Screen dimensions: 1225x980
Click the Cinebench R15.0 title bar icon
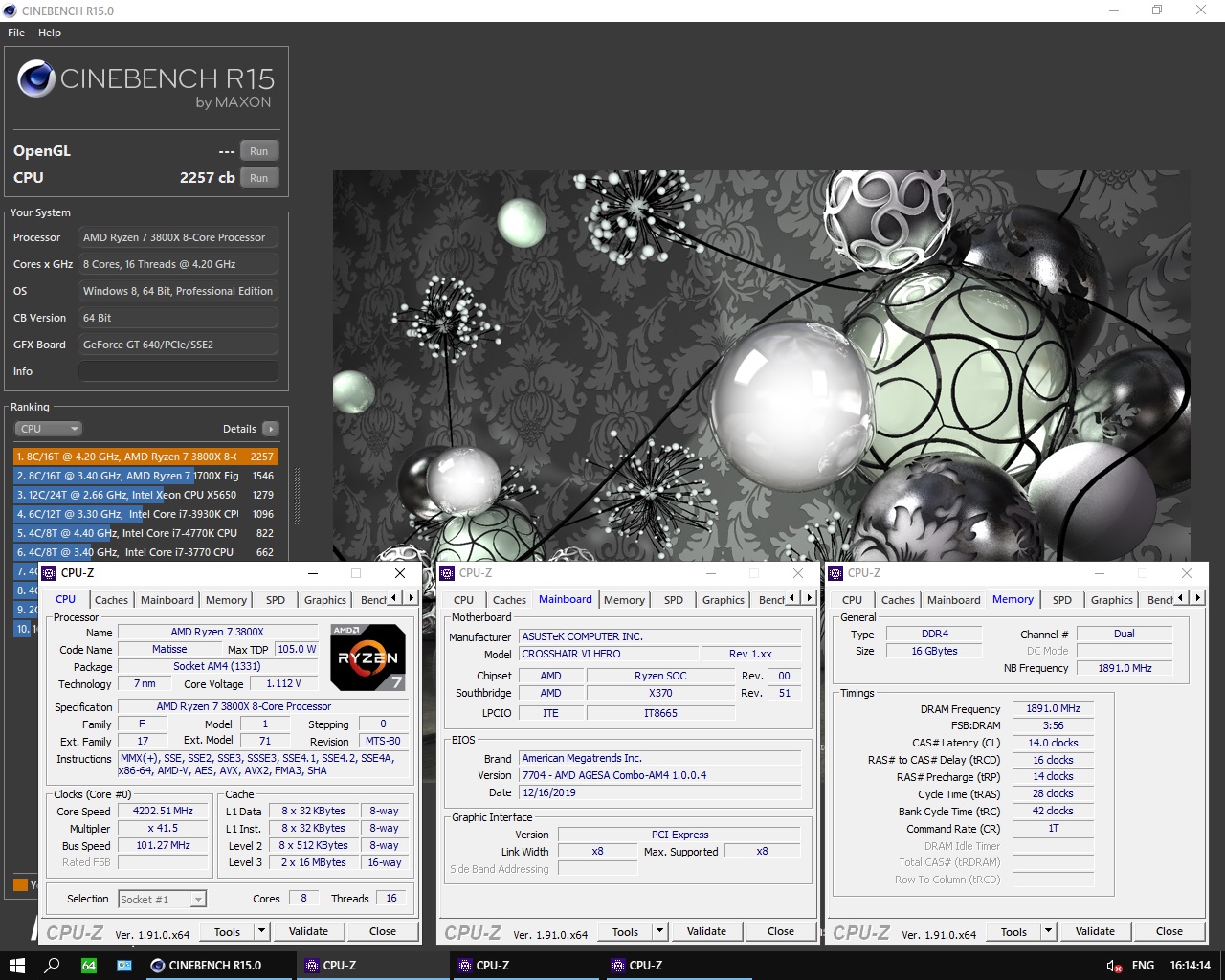(x=10, y=11)
